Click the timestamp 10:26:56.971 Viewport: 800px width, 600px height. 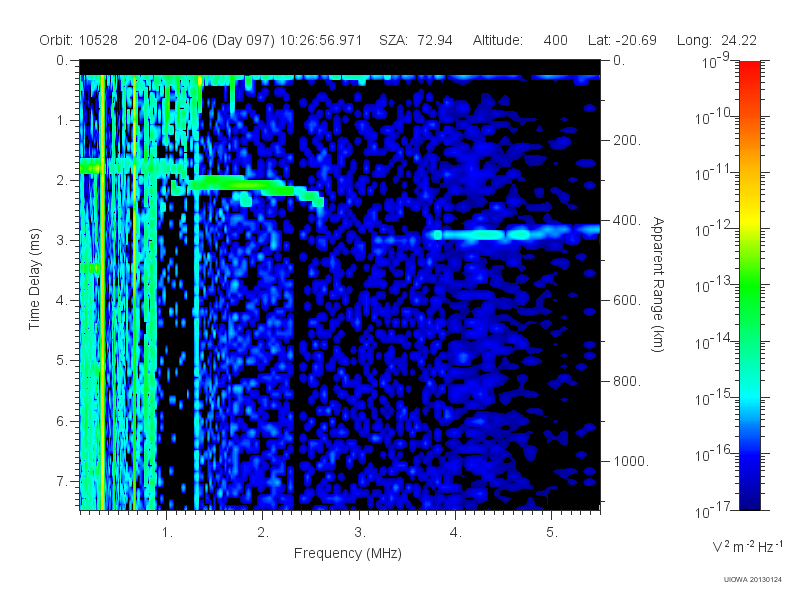coord(321,40)
